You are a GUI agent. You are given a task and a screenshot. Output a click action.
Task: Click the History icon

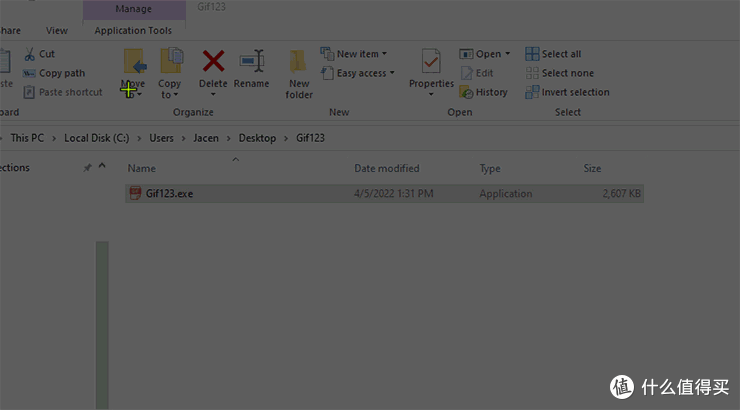click(466, 92)
